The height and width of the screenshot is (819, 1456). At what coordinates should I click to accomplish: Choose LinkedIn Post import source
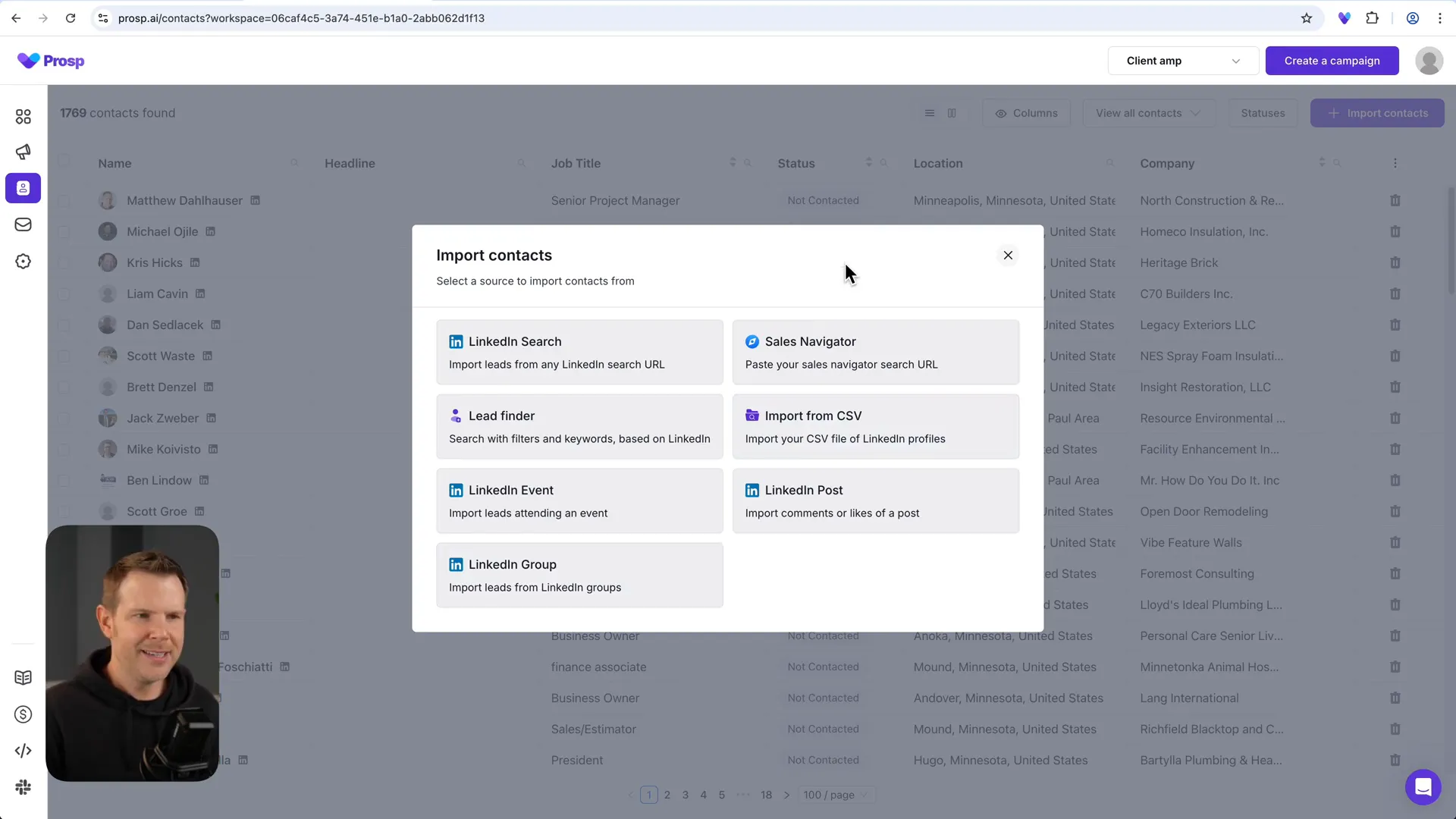876,500
